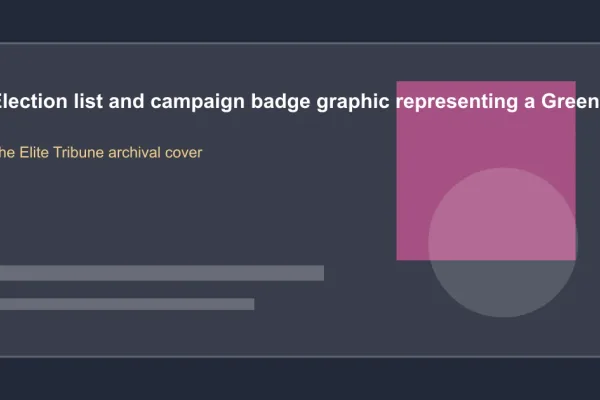Click the word "representing" over the pink square
This screenshot has width=600, height=400.
[457, 103]
